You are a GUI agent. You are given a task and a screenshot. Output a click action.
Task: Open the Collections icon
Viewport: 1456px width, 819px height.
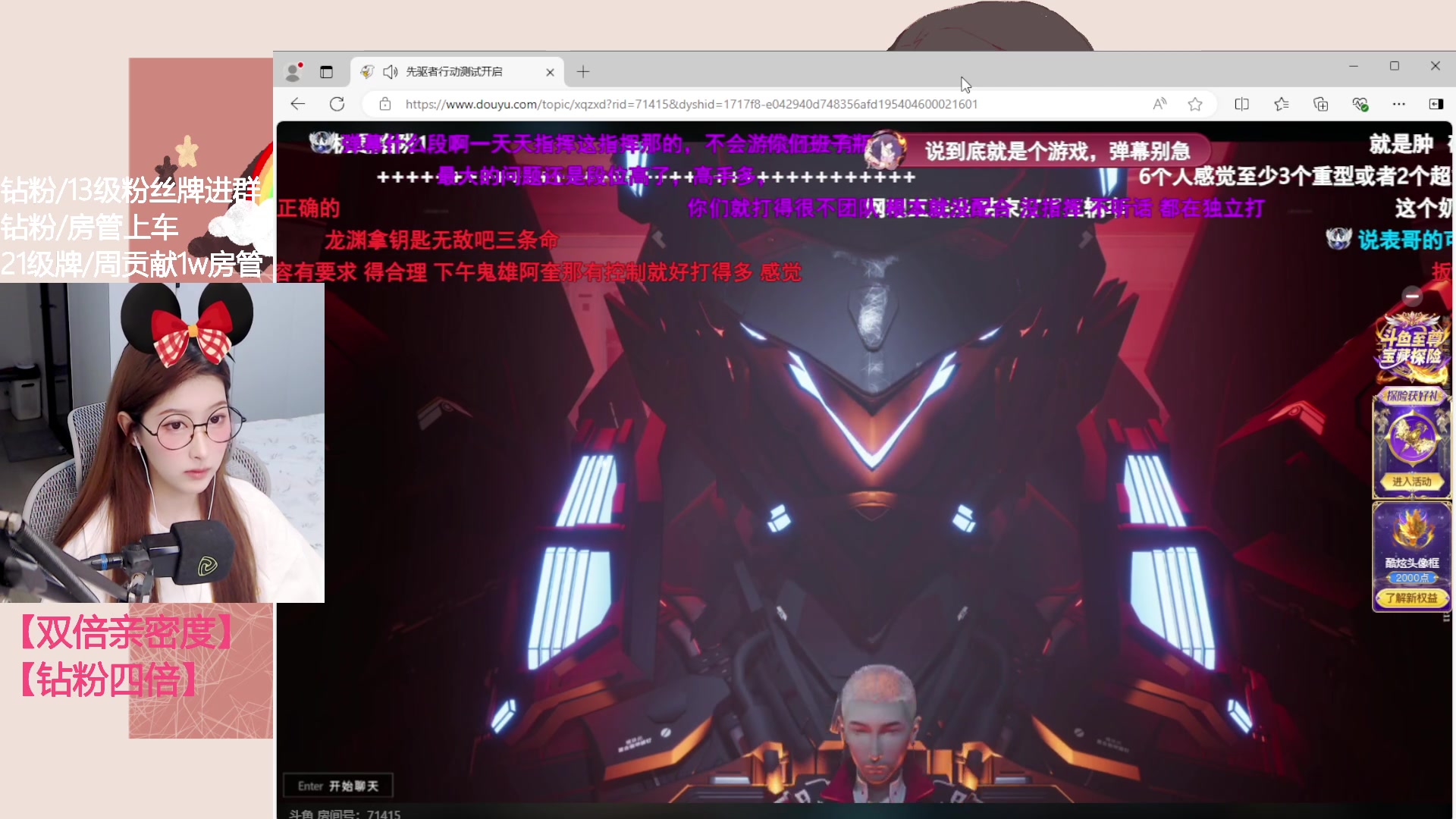[x=1321, y=104]
